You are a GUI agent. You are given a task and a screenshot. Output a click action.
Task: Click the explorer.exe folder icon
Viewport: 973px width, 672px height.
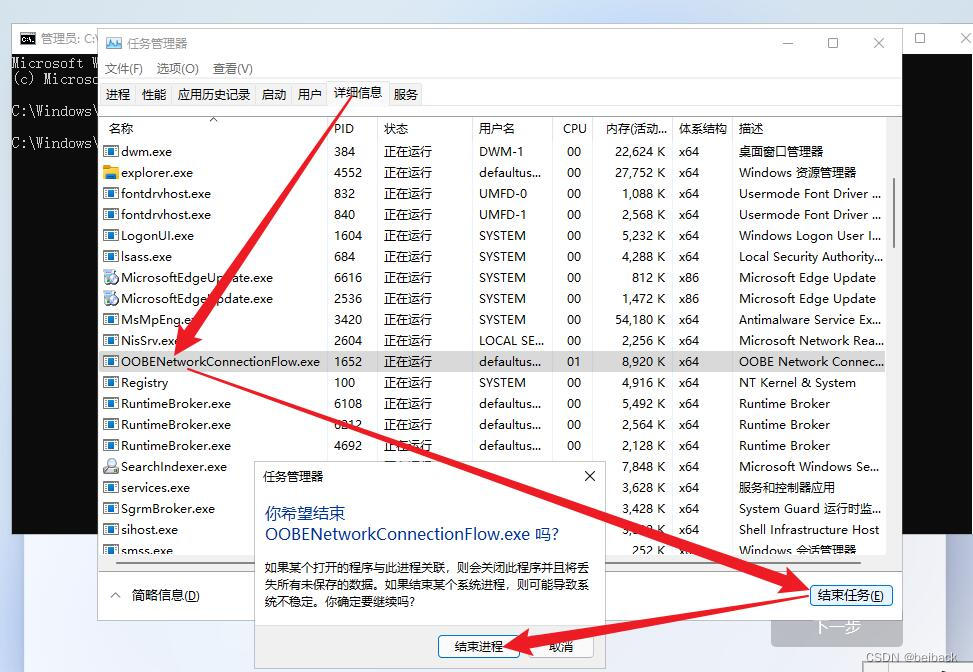pos(110,172)
